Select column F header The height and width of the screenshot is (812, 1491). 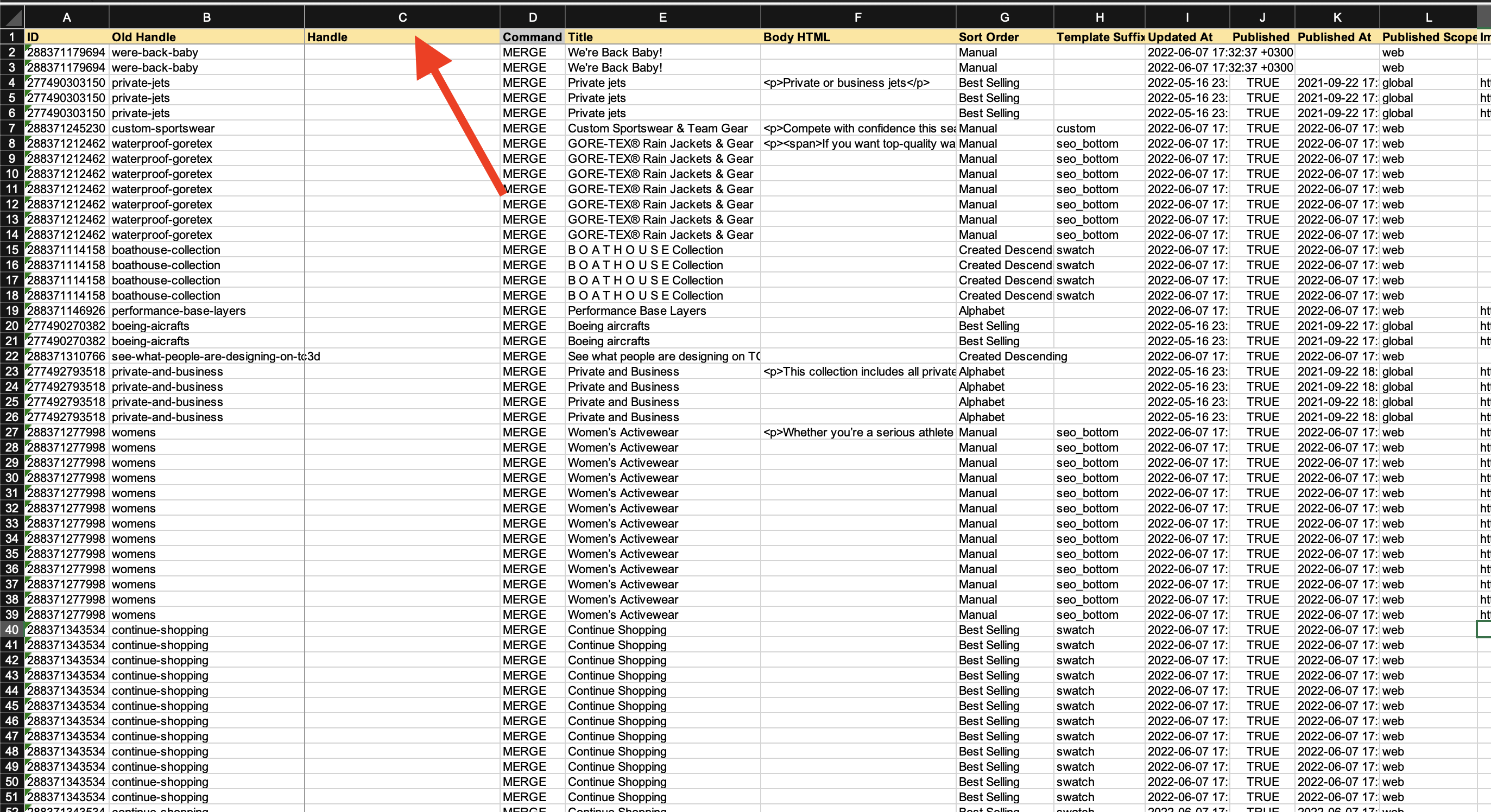point(858,17)
